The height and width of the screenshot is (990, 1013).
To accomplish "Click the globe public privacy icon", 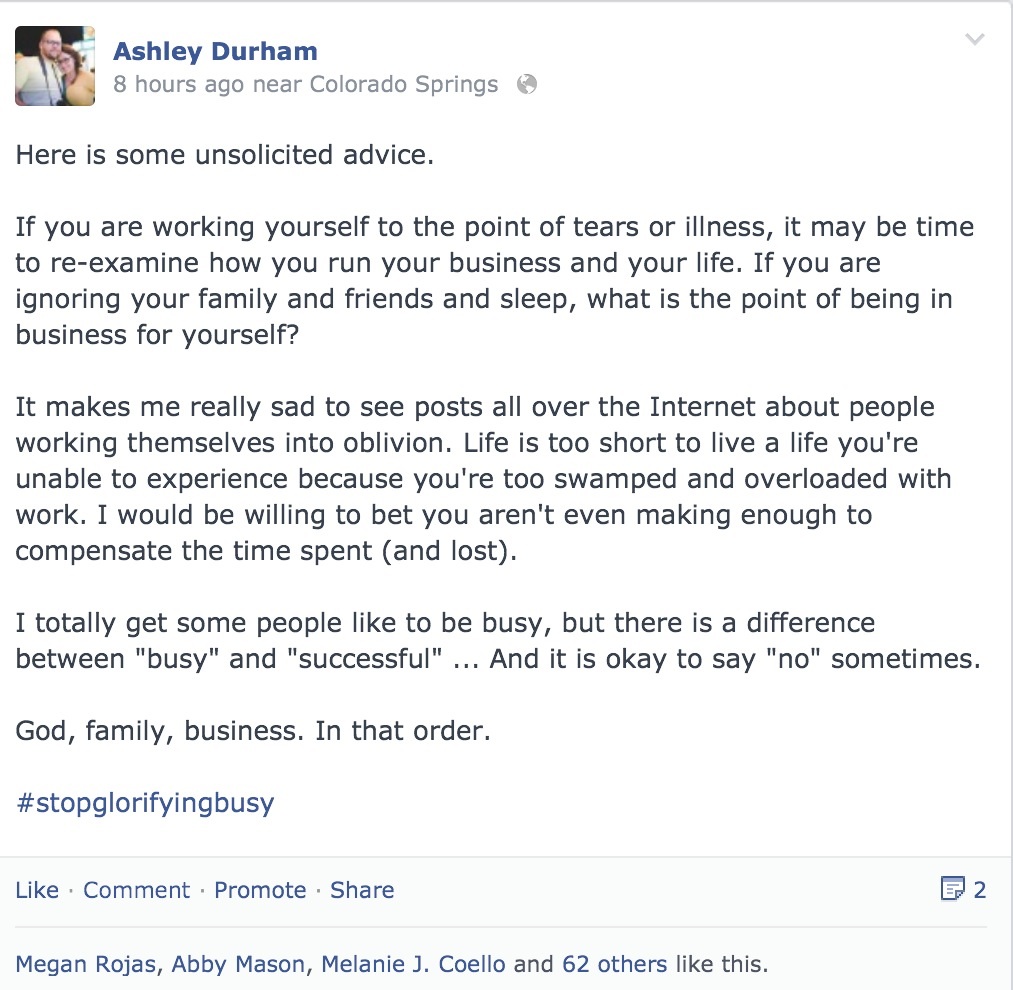I will [527, 84].
